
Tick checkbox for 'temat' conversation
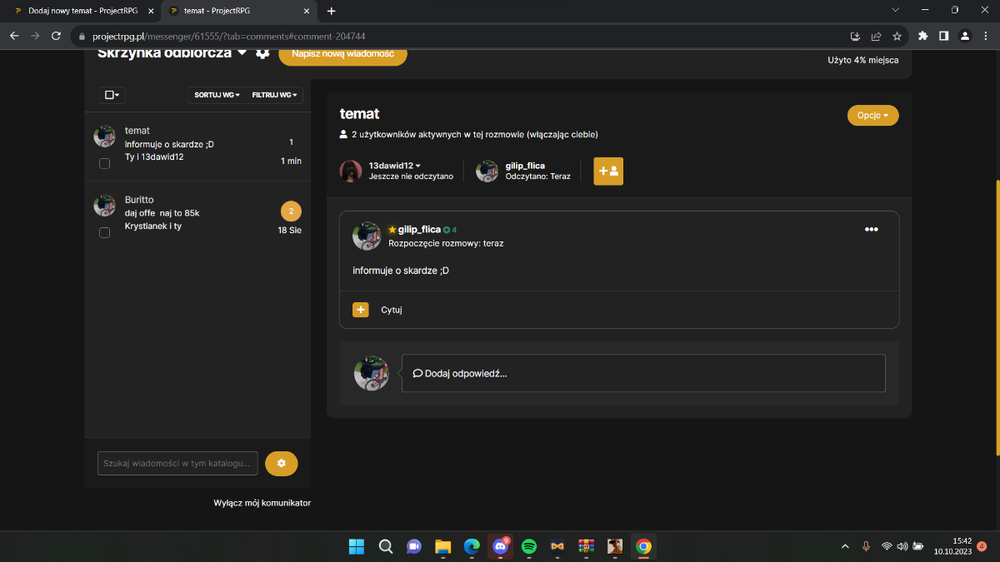click(x=105, y=163)
